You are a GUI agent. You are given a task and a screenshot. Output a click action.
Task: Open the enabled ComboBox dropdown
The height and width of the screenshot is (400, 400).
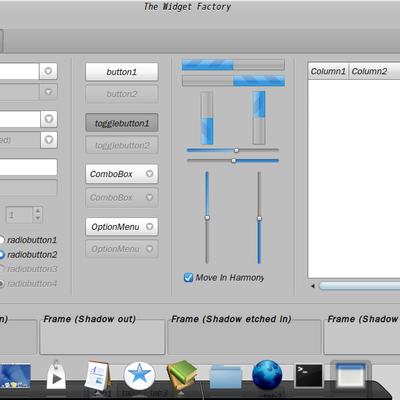122,174
